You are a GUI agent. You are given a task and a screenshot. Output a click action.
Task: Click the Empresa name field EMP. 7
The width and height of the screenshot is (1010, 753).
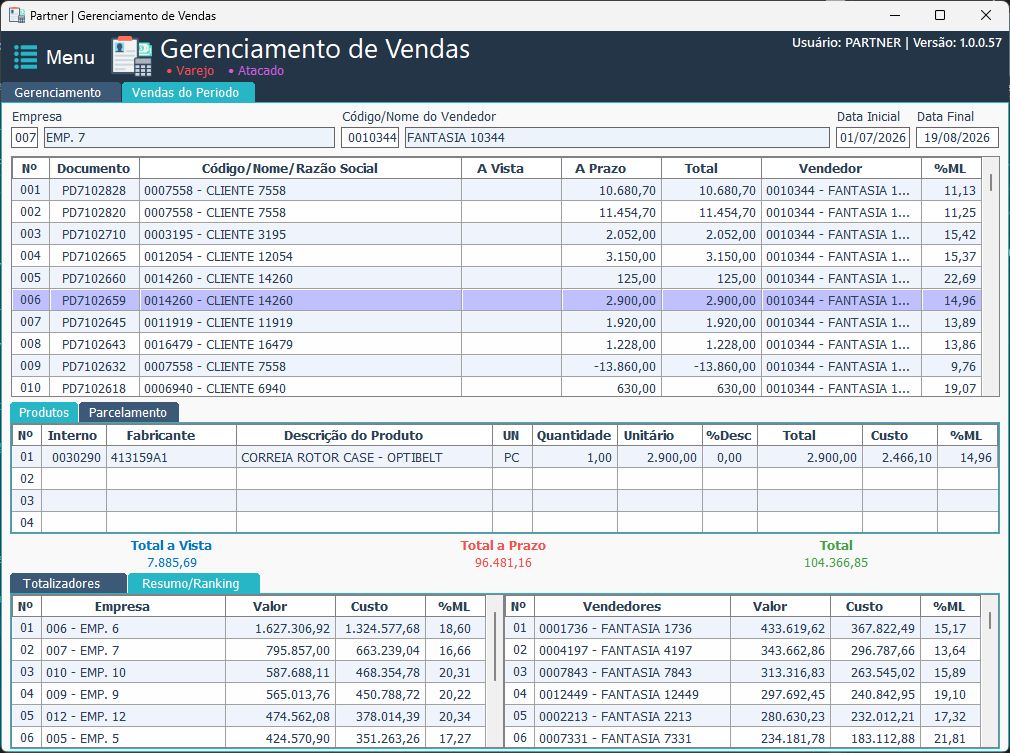(189, 137)
